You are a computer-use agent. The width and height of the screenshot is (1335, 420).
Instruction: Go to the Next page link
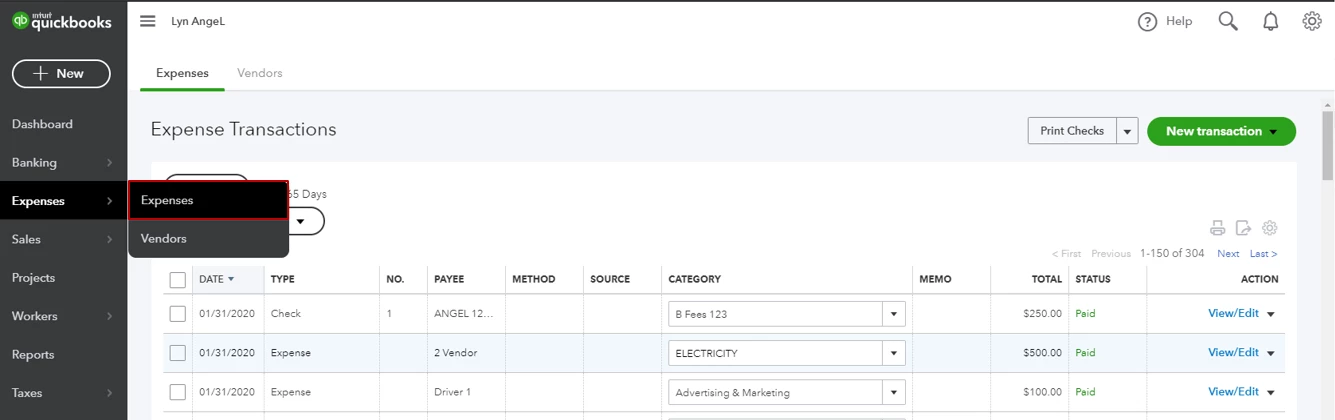click(1228, 254)
